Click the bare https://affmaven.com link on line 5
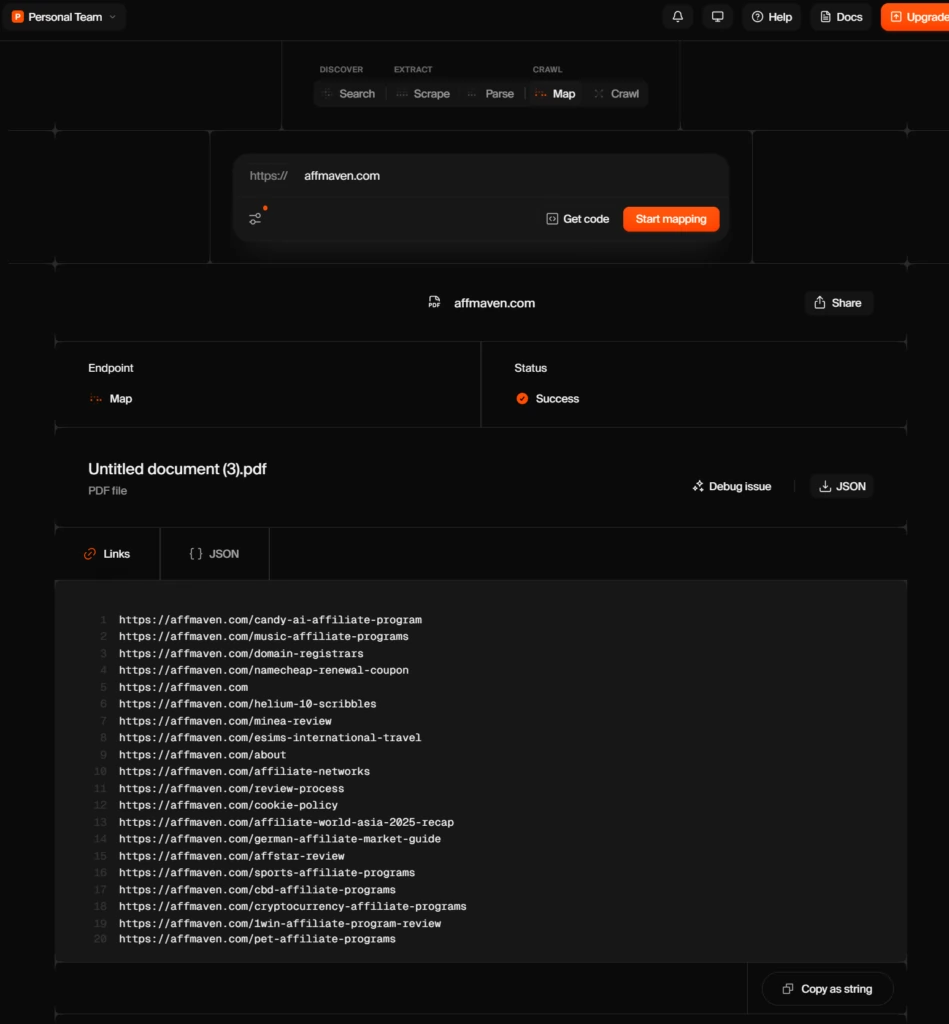Image resolution: width=949 pixels, height=1024 pixels. coord(184,687)
